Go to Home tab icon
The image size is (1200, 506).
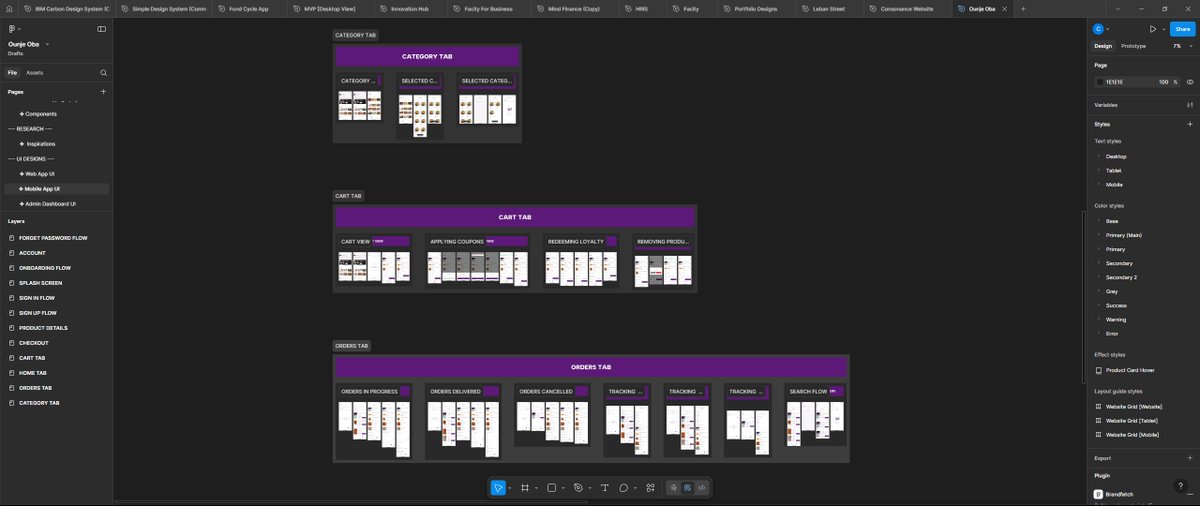[x=10, y=8]
